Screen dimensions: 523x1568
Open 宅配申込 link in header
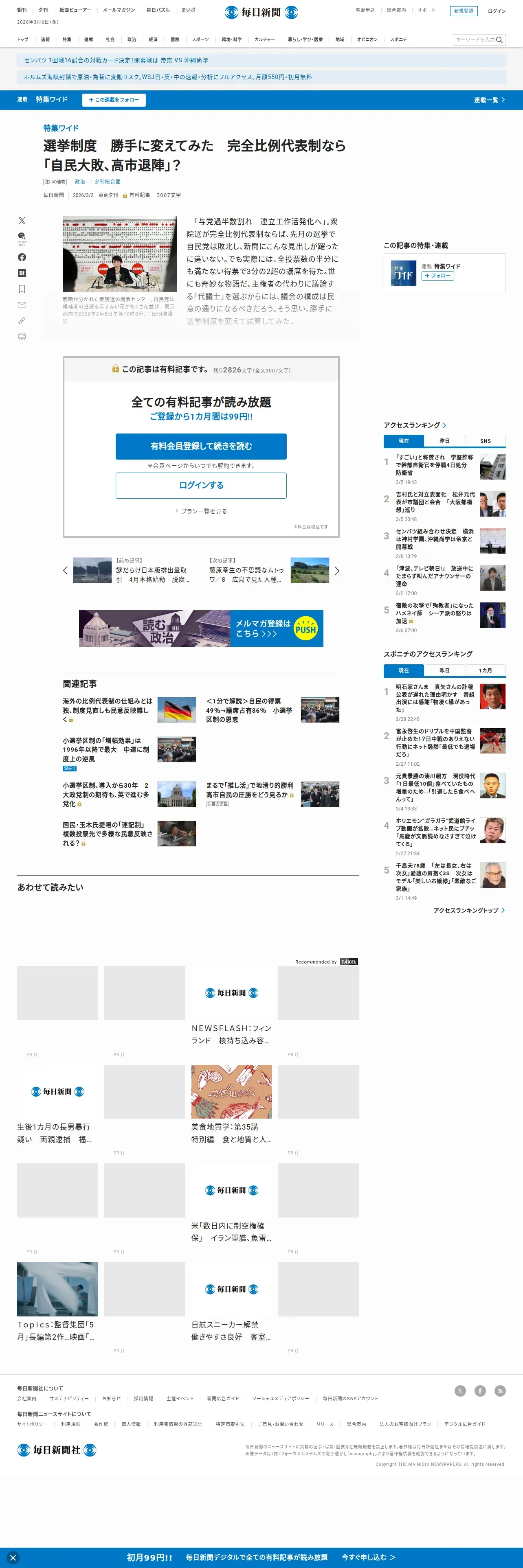pyautogui.click(x=365, y=10)
